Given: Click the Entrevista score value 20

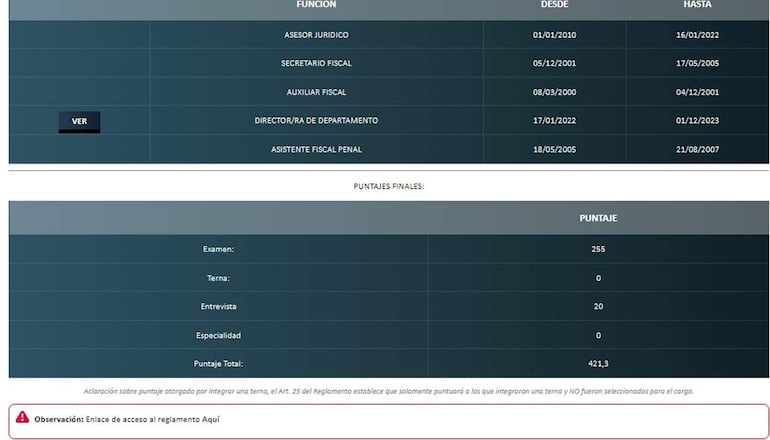Looking at the screenshot, I should [598, 306].
